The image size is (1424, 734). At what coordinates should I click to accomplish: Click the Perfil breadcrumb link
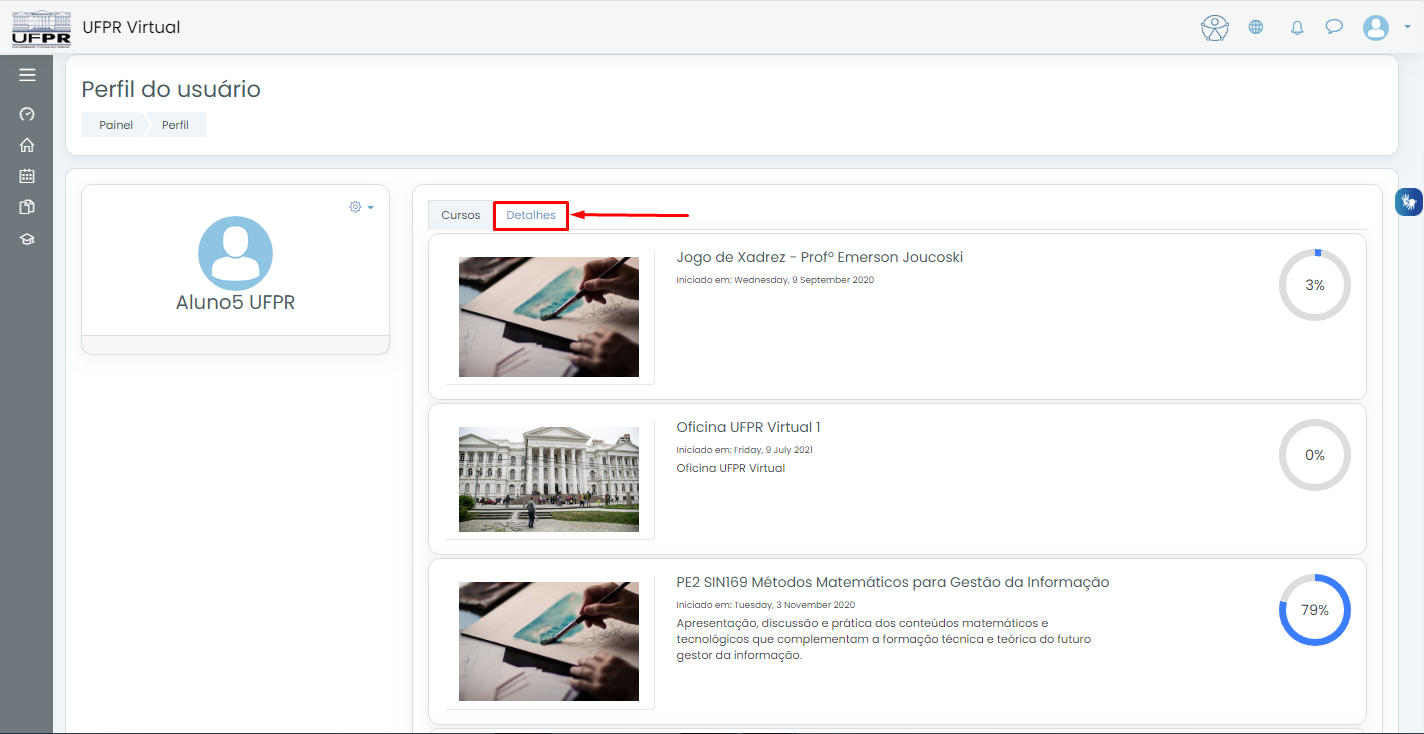175,125
